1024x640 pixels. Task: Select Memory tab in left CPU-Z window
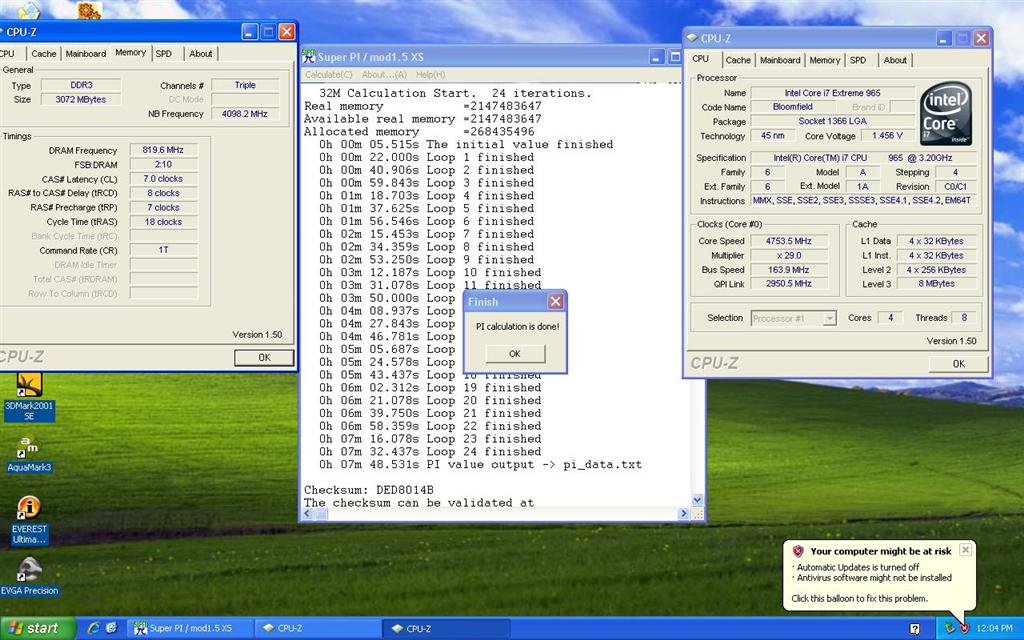[131, 52]
